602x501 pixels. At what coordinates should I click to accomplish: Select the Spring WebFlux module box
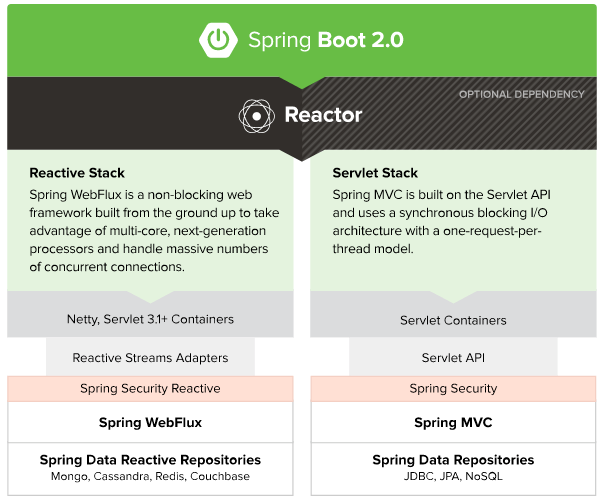click(x=150, y=422)
